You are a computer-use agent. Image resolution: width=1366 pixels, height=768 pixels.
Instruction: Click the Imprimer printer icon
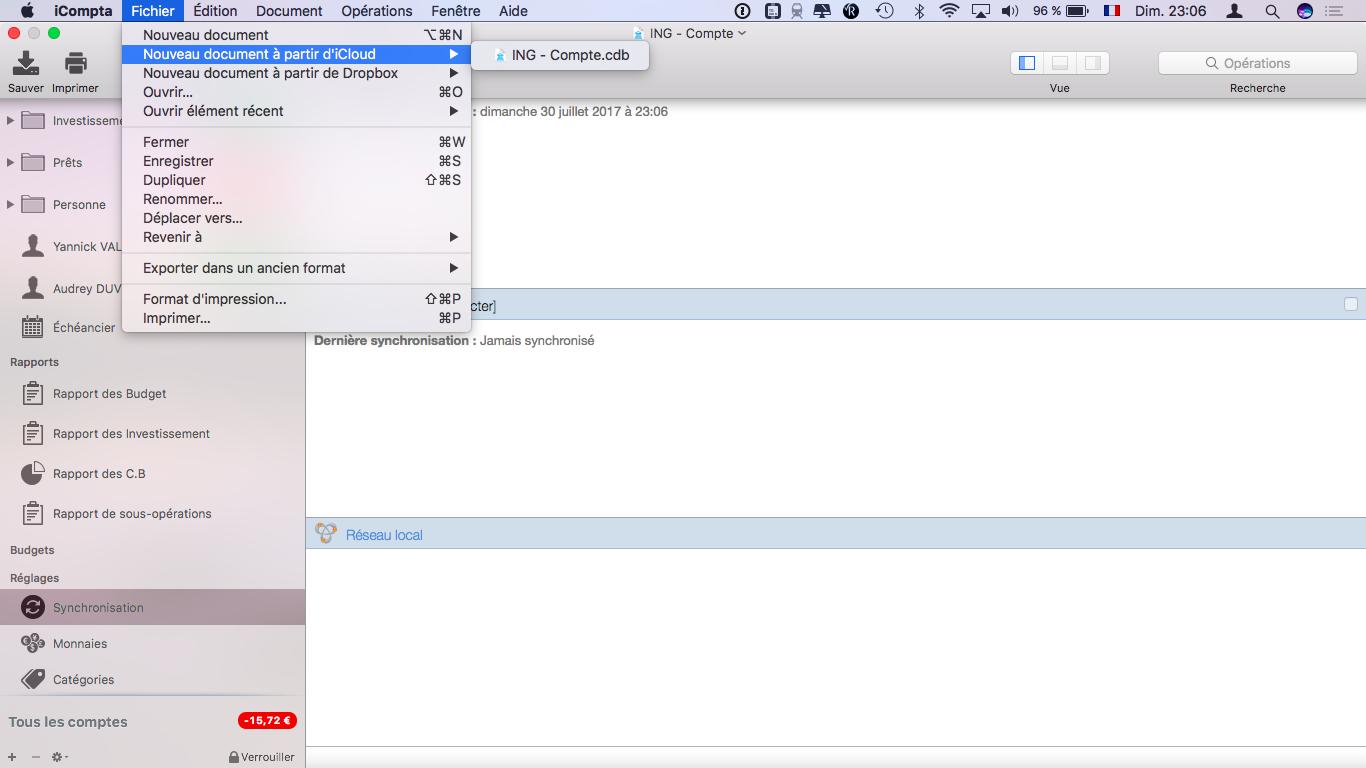[76, 64]
